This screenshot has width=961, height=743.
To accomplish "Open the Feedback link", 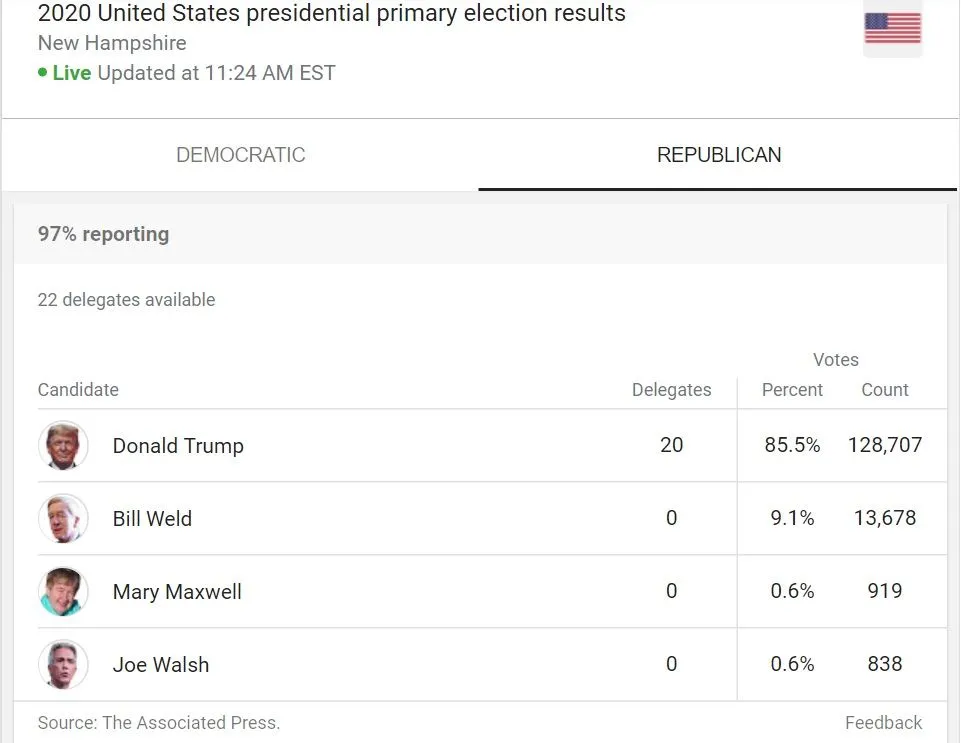I will click(883, 722).
